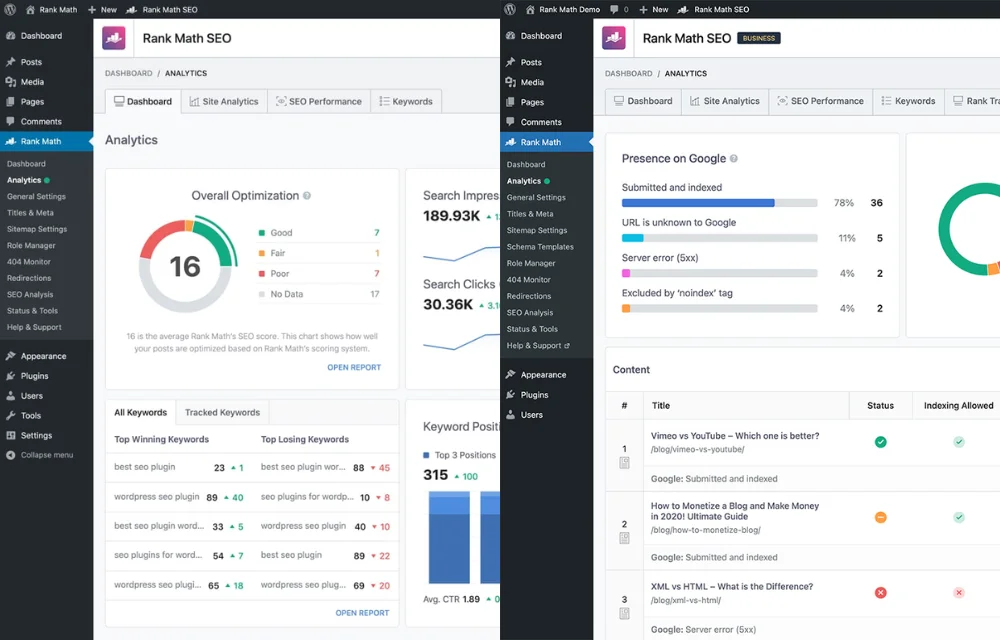This screenshot has width=1000, height=640.
Task: Open the WordPress logo in the admin bar
Action: pos(509,9)
